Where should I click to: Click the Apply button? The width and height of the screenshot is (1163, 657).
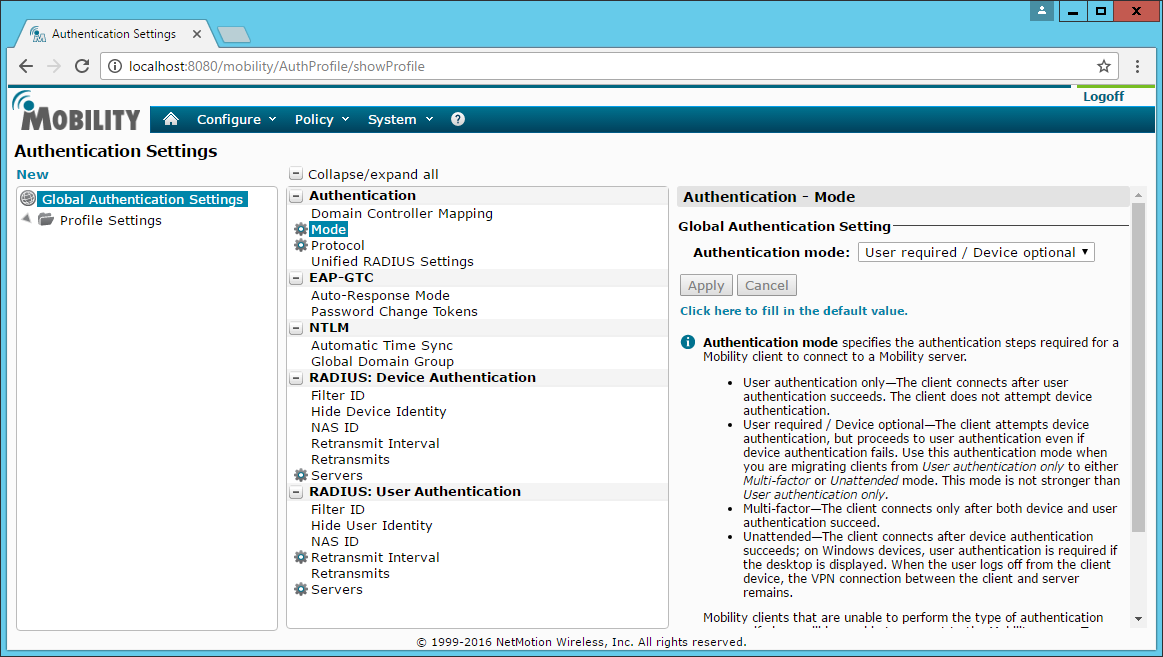click(706, 285)
